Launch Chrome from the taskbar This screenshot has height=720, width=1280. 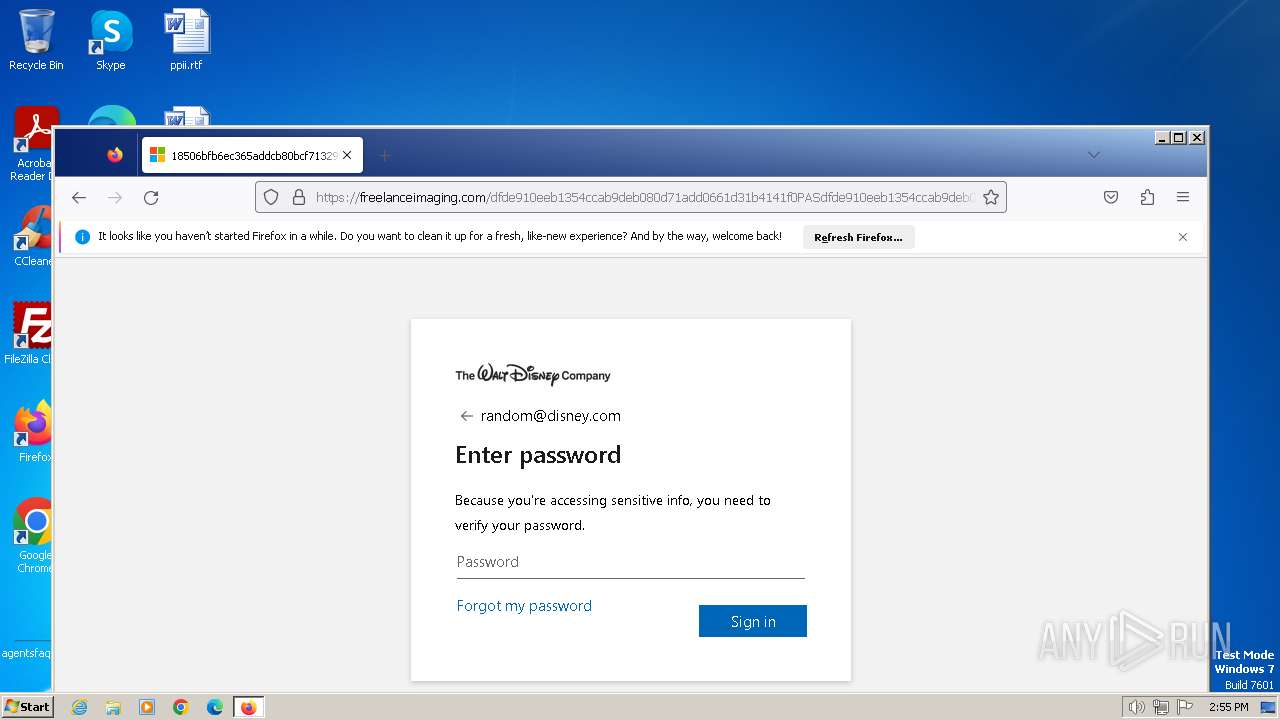(181, 707)
